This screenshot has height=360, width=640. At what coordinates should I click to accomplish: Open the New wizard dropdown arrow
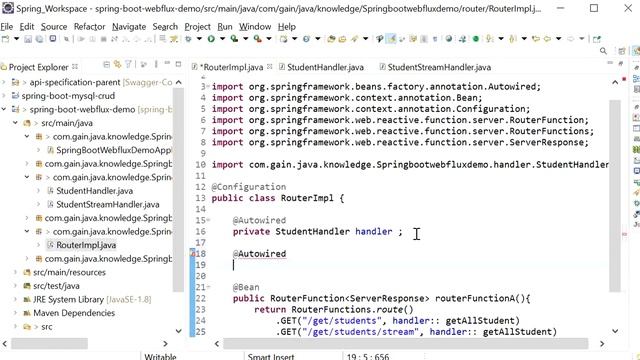[x=17, y=39]
